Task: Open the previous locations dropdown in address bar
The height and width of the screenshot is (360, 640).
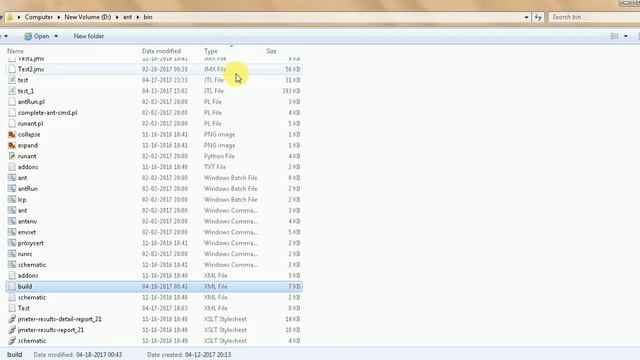Action: pyautogui.click(x=526, y=17)
